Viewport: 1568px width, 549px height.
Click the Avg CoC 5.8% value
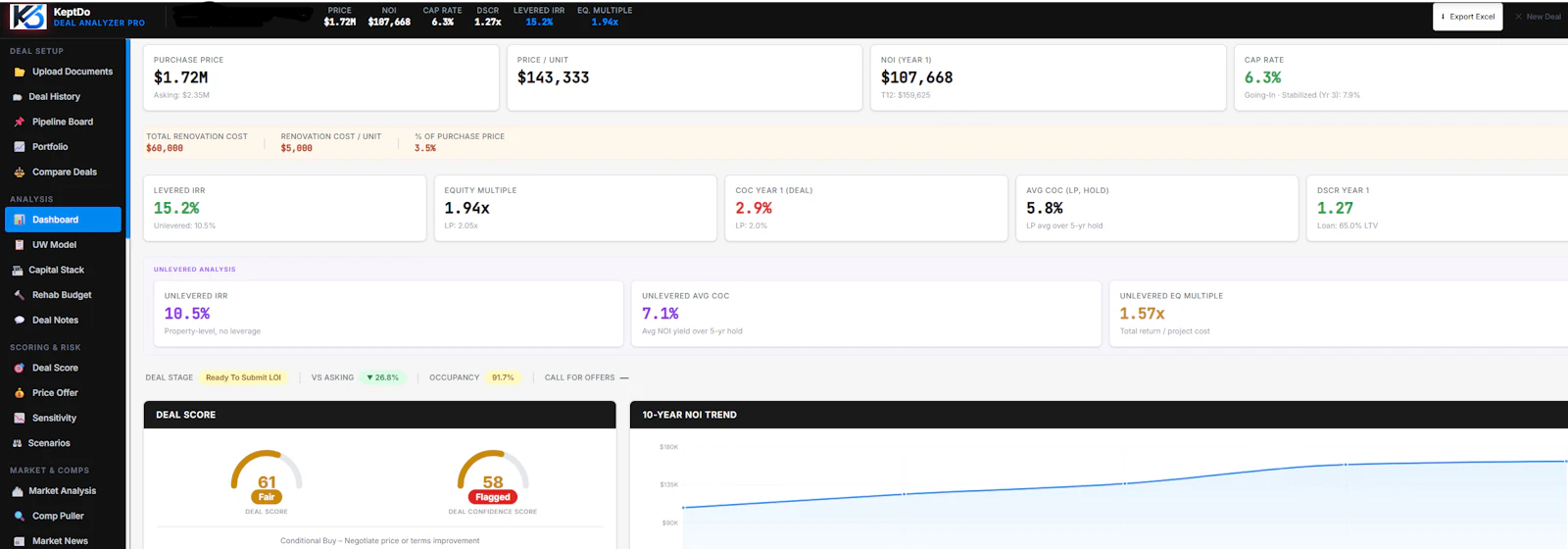(x=1045, y=208)
